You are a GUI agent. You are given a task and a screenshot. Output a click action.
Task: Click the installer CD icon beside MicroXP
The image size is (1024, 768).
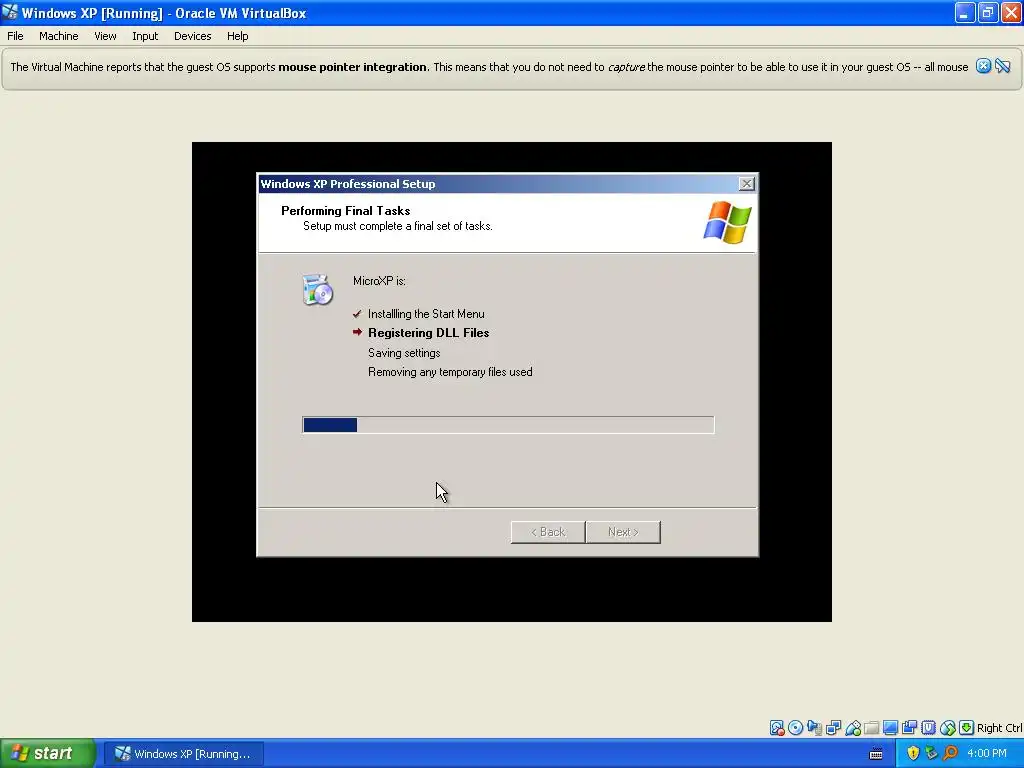click(x=317, y=290)
